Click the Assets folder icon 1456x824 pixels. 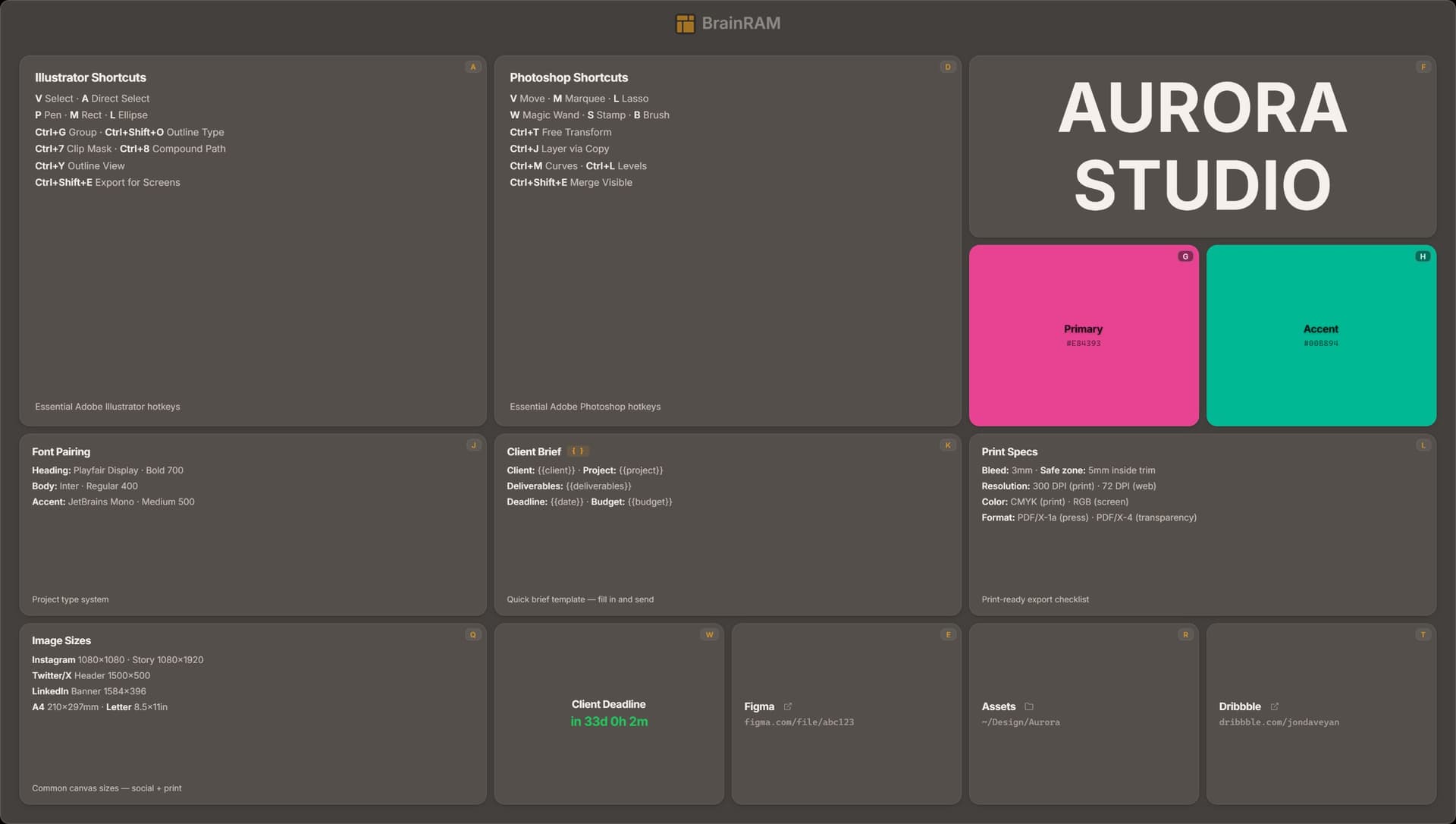click(1029, 706)
